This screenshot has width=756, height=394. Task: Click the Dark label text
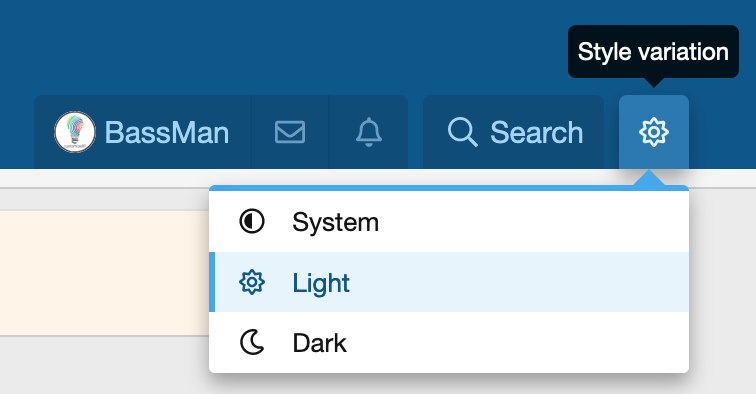pyautogui.click(x=320, y=343)
